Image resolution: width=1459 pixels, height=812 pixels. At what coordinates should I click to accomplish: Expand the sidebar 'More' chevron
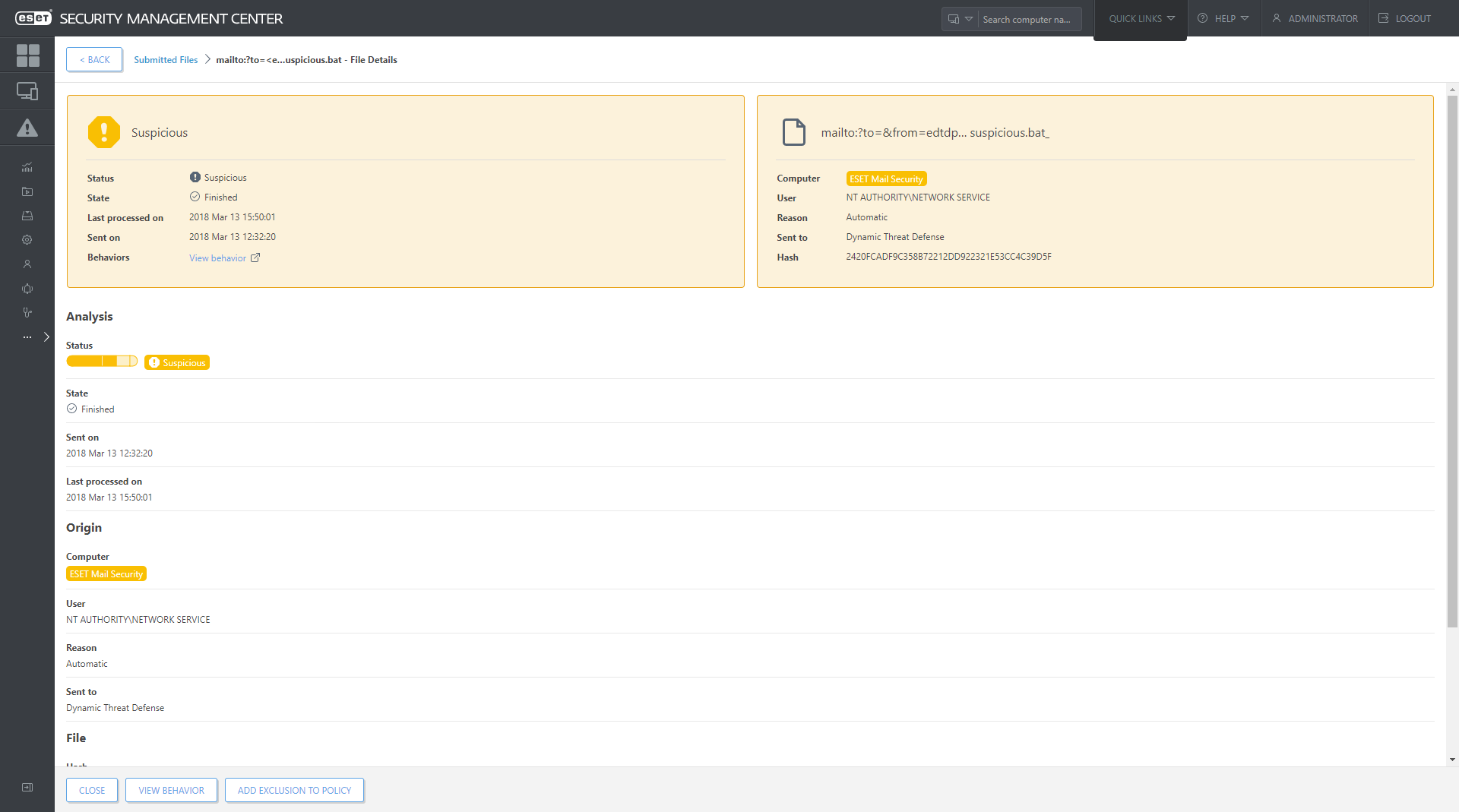click(46, 337)
